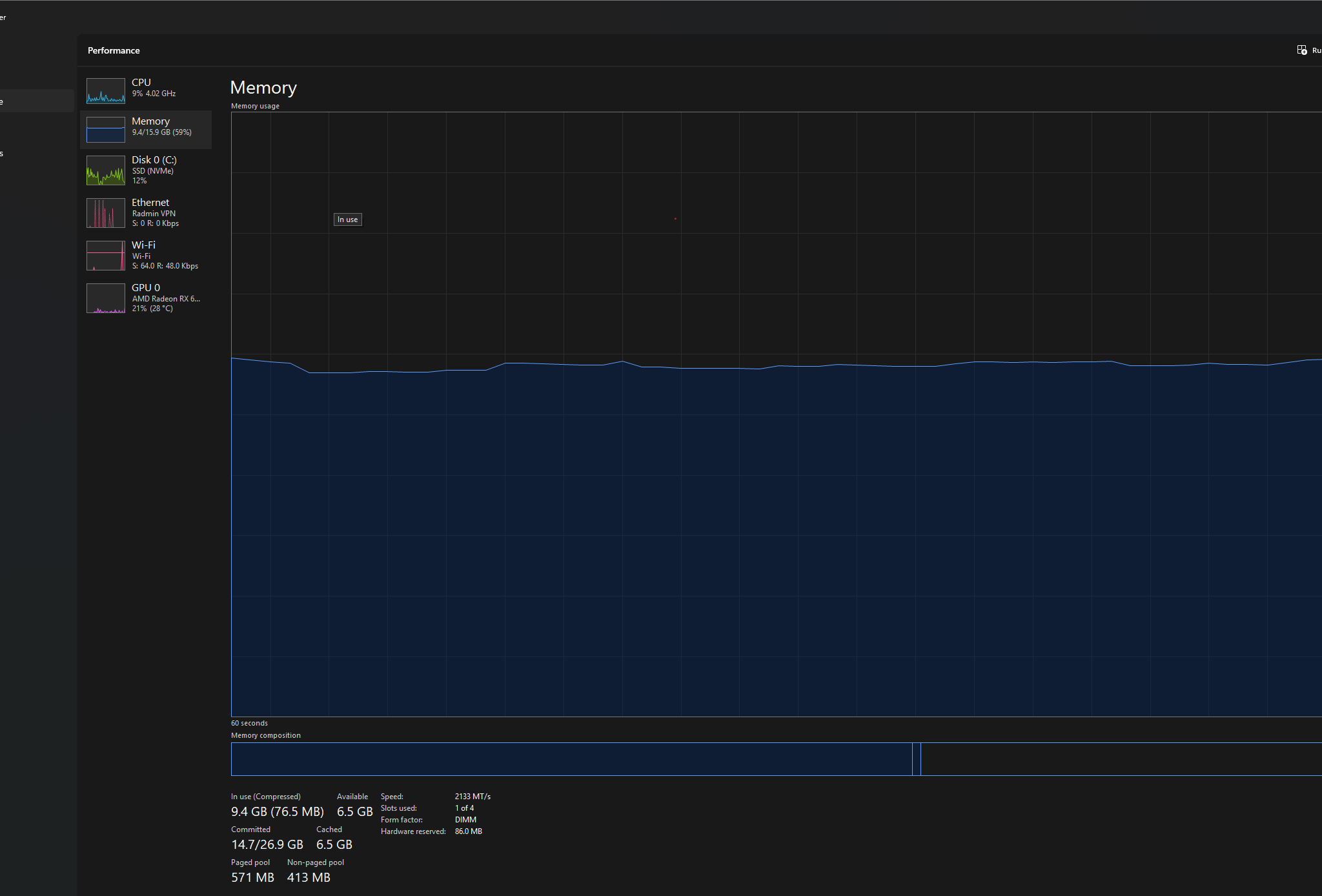Screen dimensions: 1322x896
Task: Click the GPU 0 label
Action: (146, 287)
